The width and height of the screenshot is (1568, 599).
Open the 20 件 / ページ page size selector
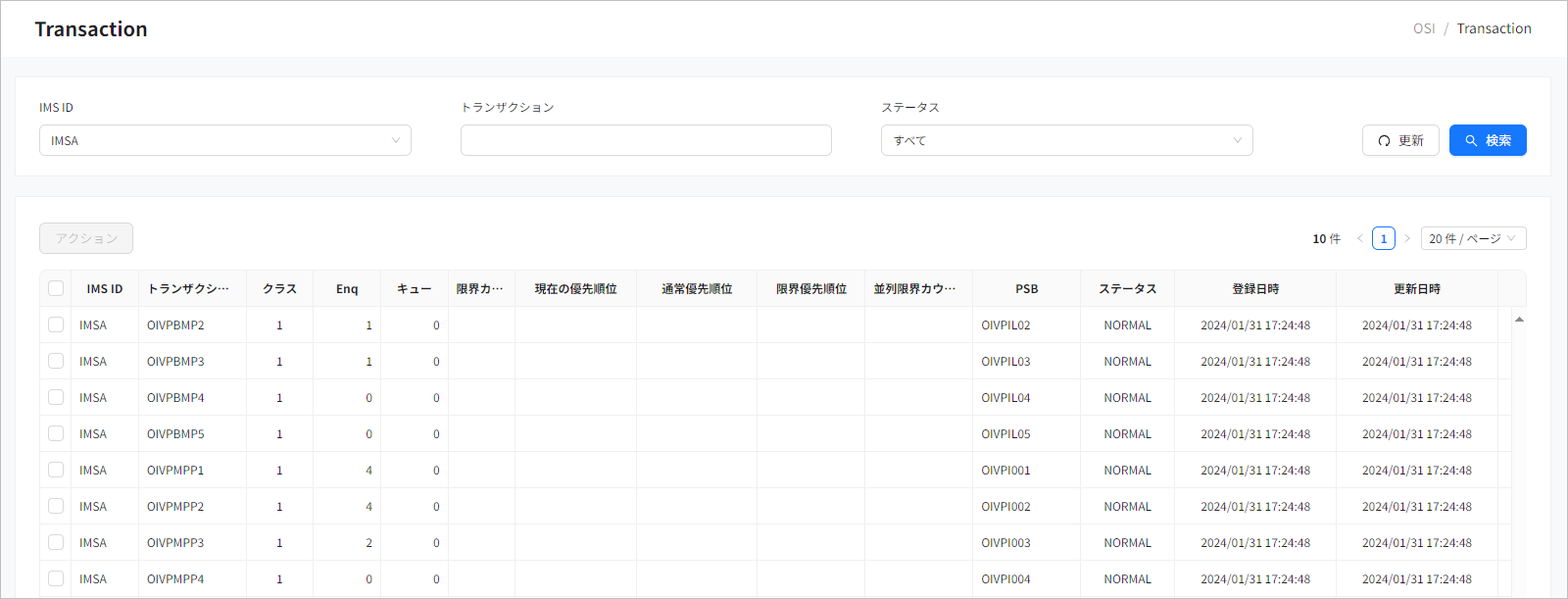1472,238
